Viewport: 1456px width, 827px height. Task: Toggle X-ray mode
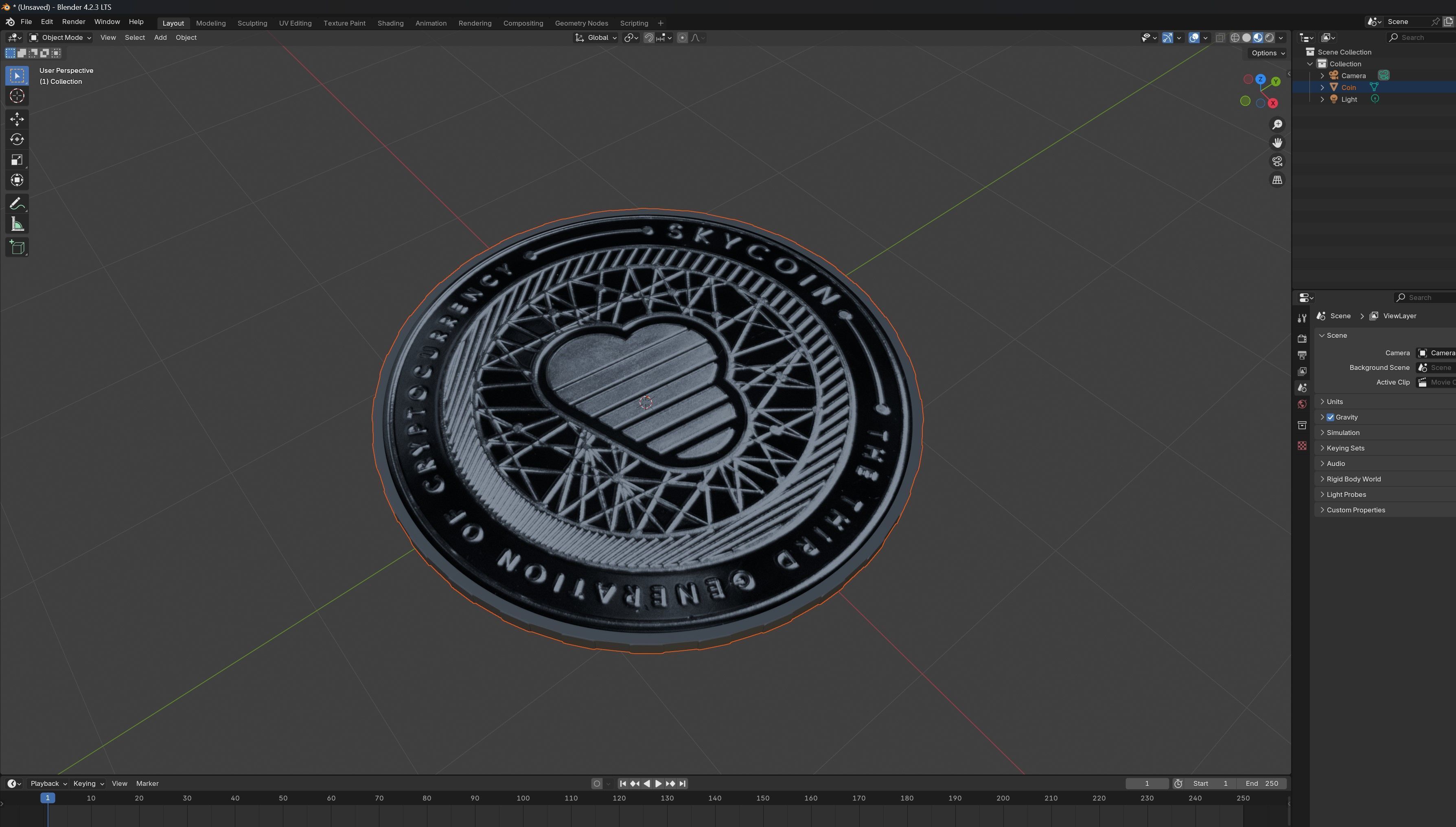coord(1220,37)
